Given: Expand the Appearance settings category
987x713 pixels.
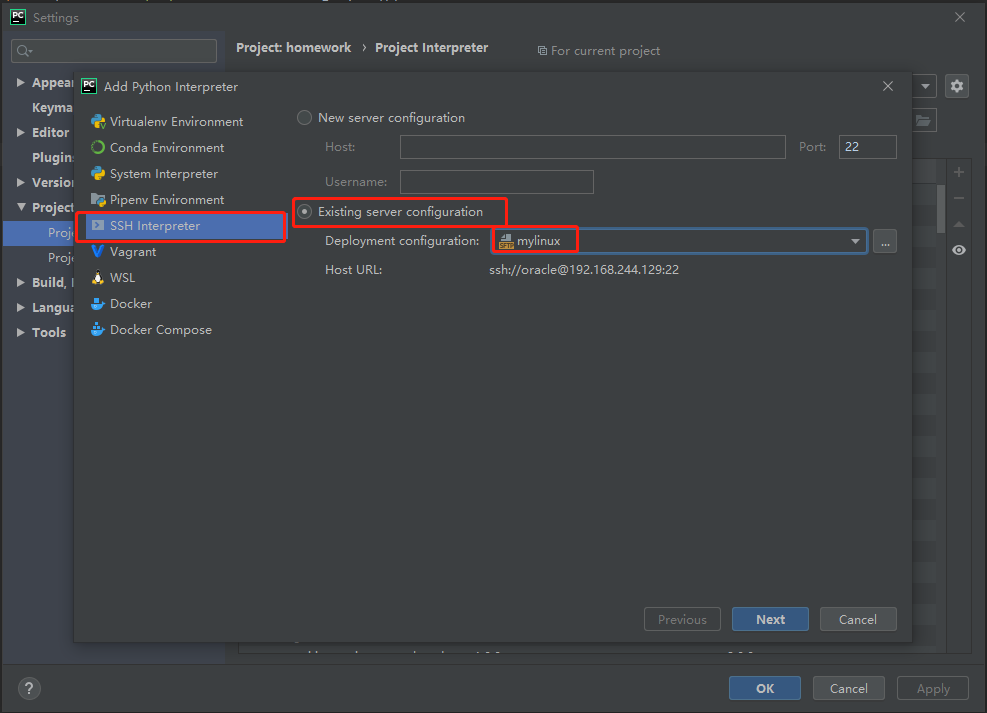Looking at the screenshot, I should [21, 82].
